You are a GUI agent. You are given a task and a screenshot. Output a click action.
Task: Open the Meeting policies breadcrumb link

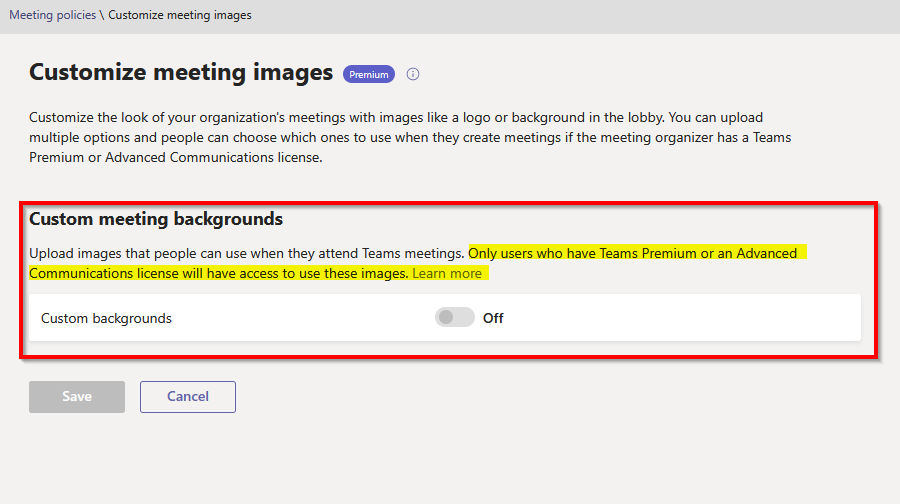coord(52,15)
